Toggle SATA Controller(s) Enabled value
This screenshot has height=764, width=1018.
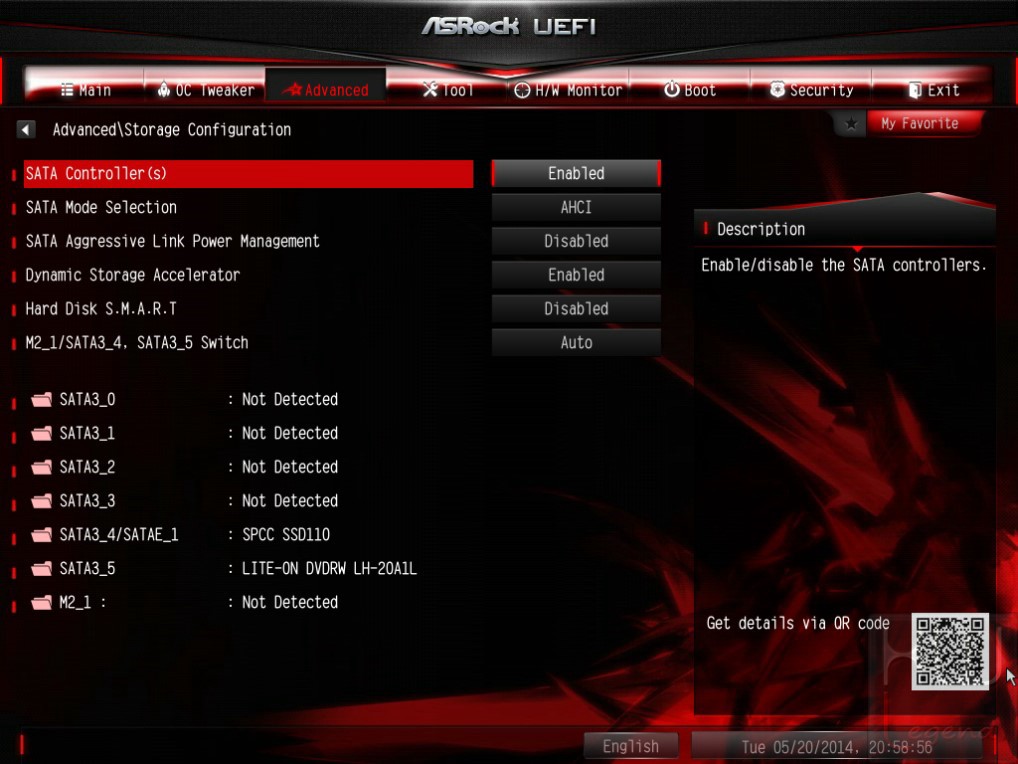pyautogui.click(x=576, y=173)
